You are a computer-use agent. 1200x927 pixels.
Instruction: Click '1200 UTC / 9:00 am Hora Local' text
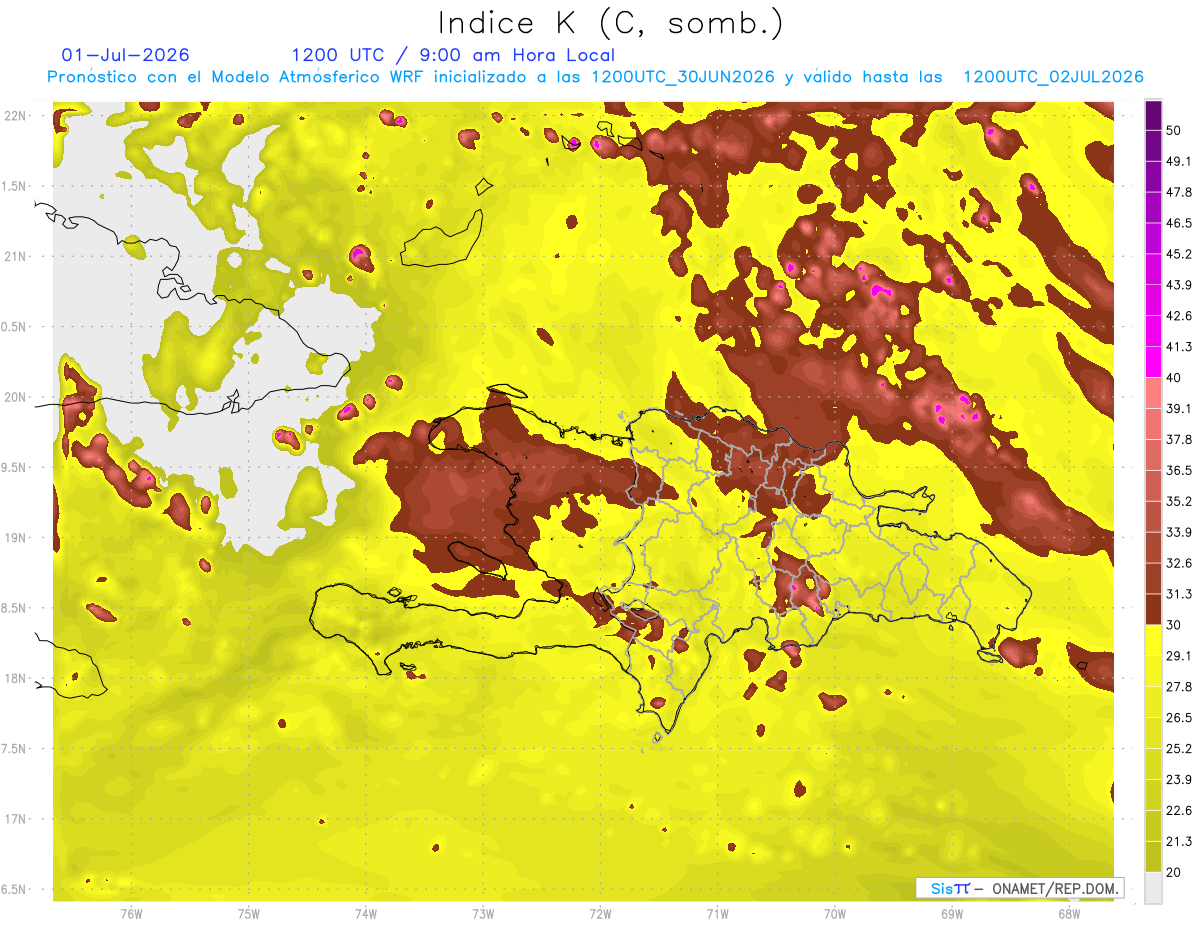(453, 55)
